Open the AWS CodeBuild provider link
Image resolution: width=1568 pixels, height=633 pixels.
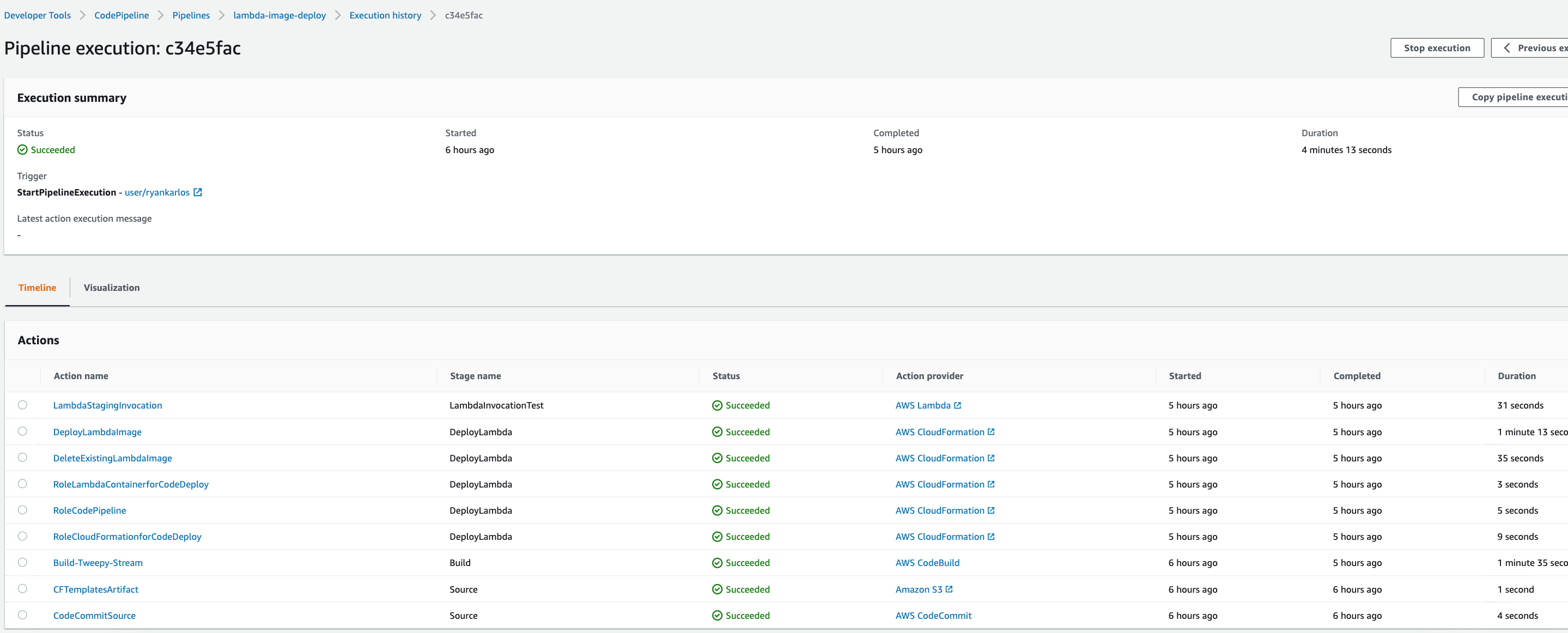click(927, 563)
